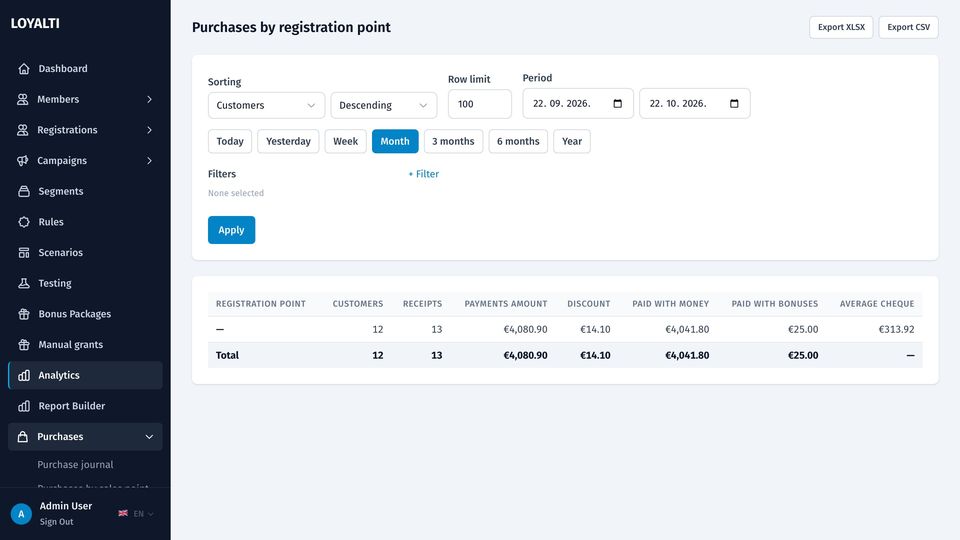Open Scenarios page
This screenshot has width=960, height=540.
pyautogui.click(x=85, y=252)
